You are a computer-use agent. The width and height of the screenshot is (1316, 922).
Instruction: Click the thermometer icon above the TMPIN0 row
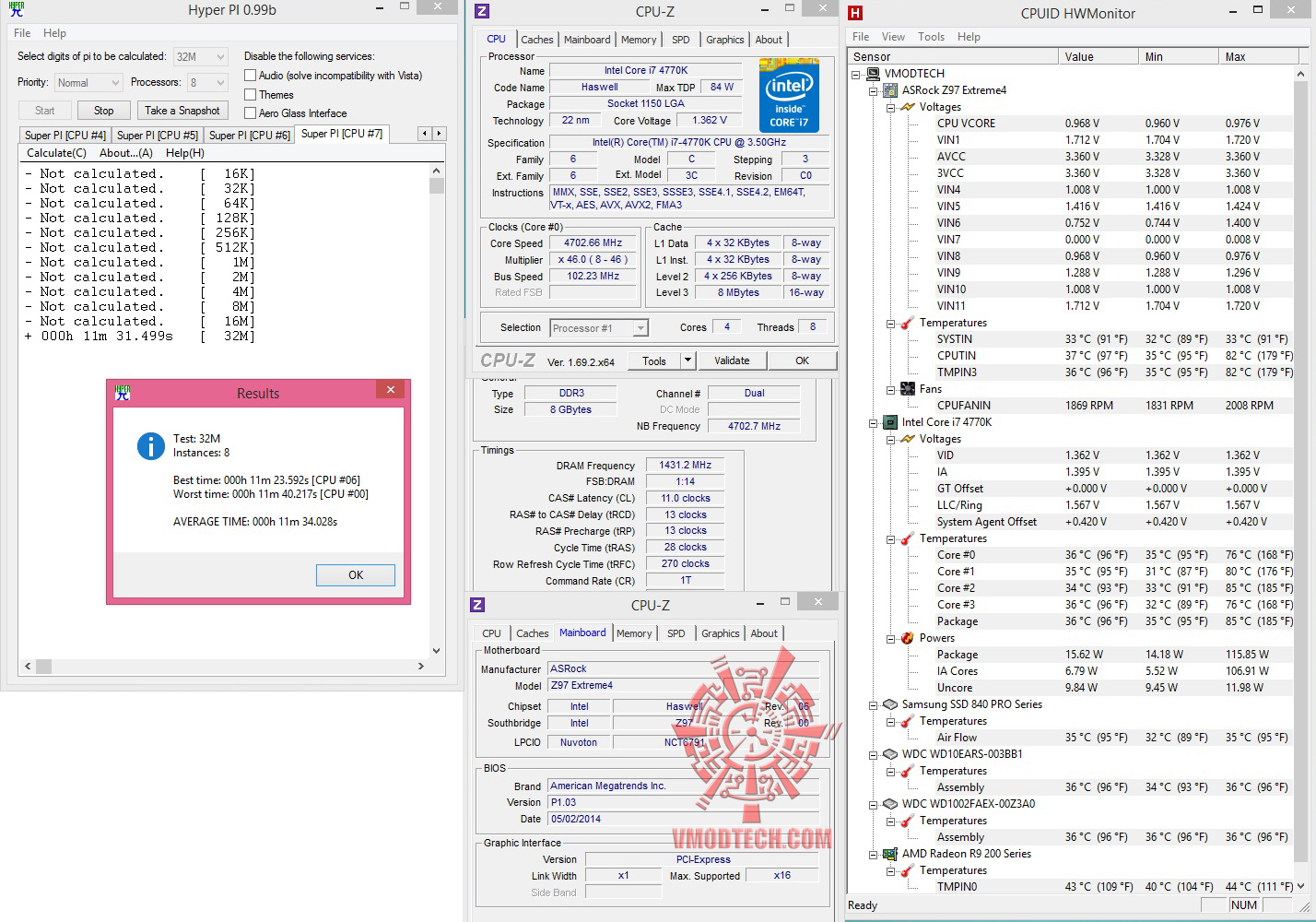[908, 870]
